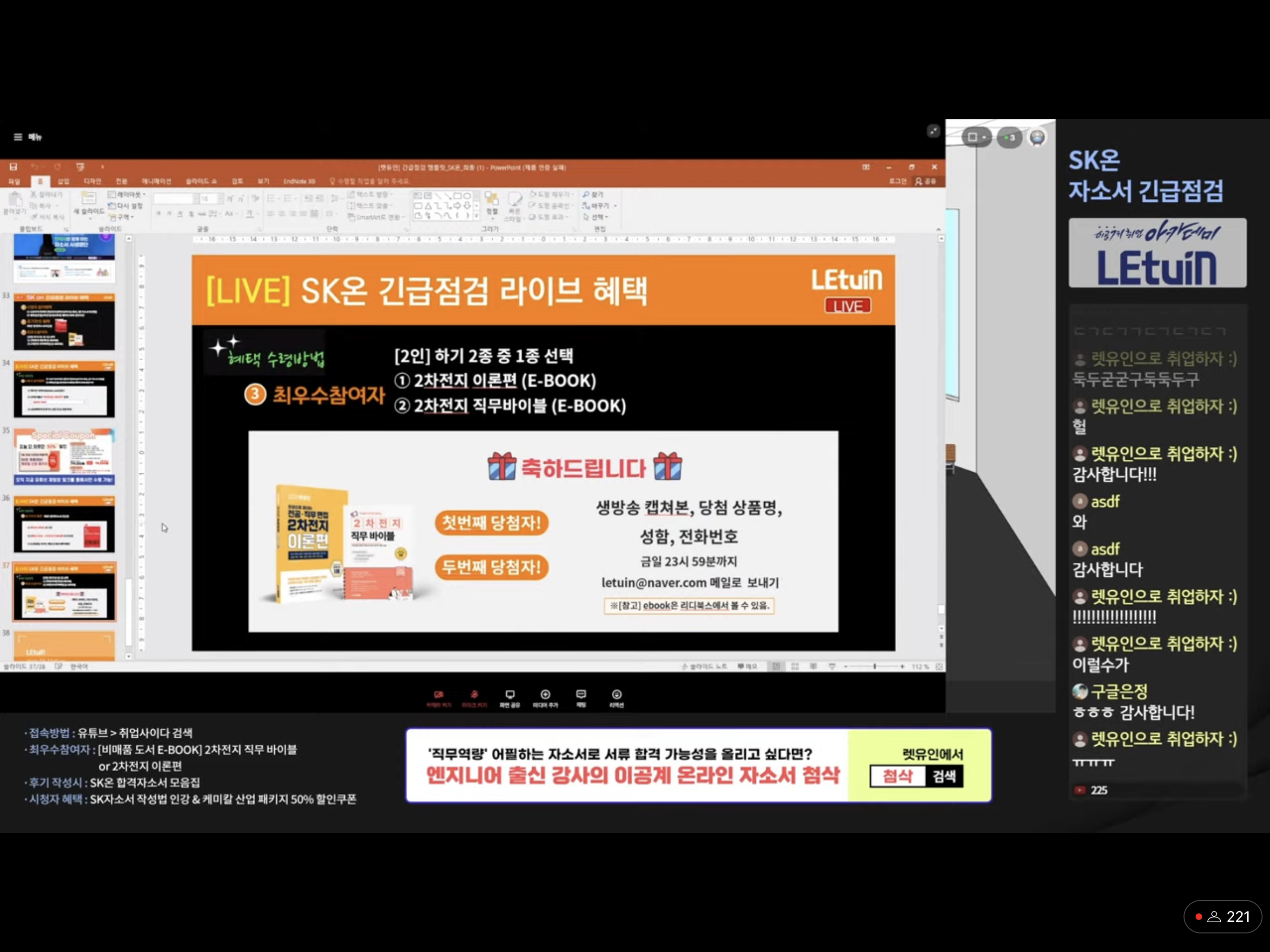Click the bulleted list icon
1270x952 pixels.
[x=271, y=198]
